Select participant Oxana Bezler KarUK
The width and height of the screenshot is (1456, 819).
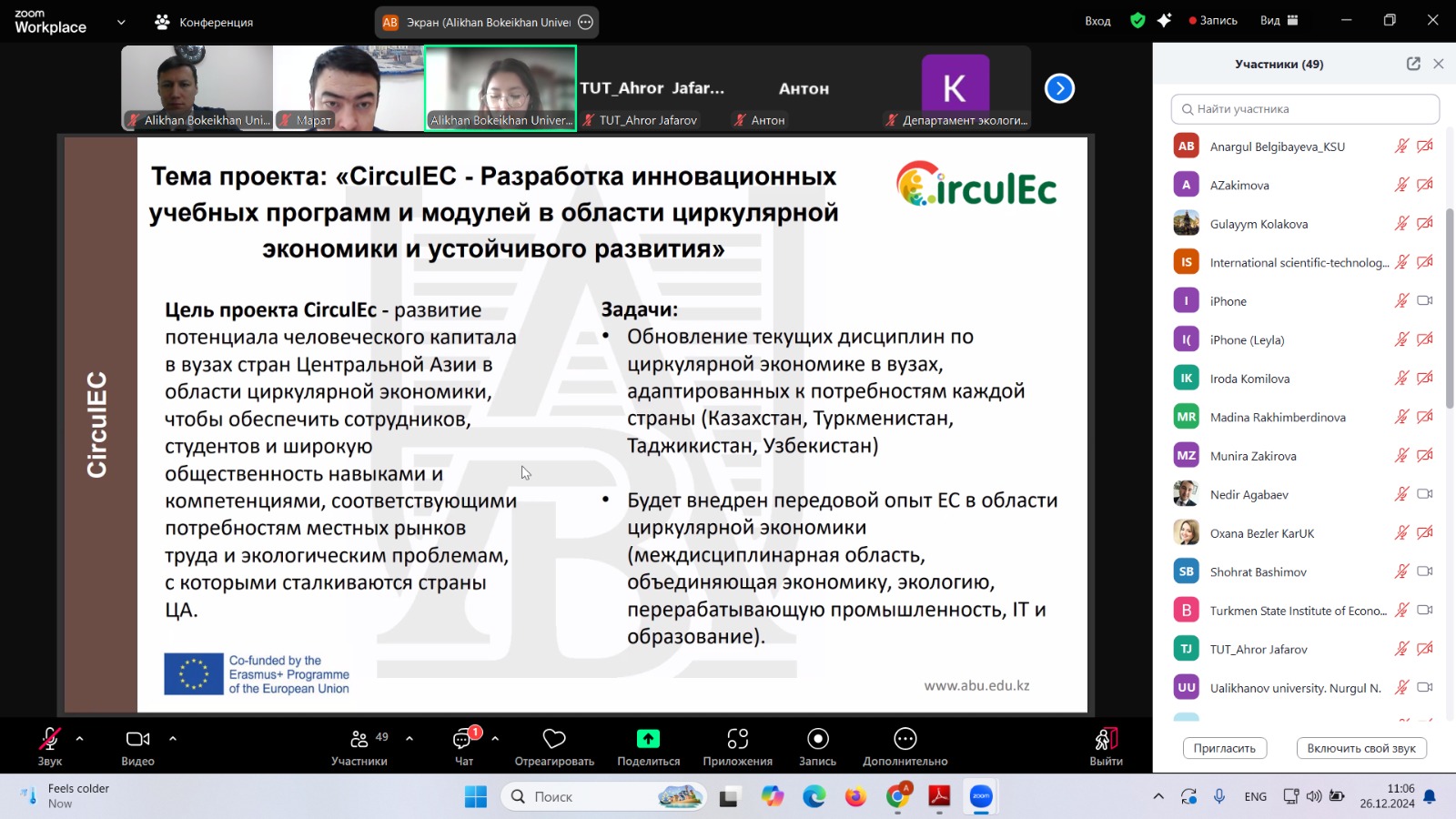pos(1305,533)
